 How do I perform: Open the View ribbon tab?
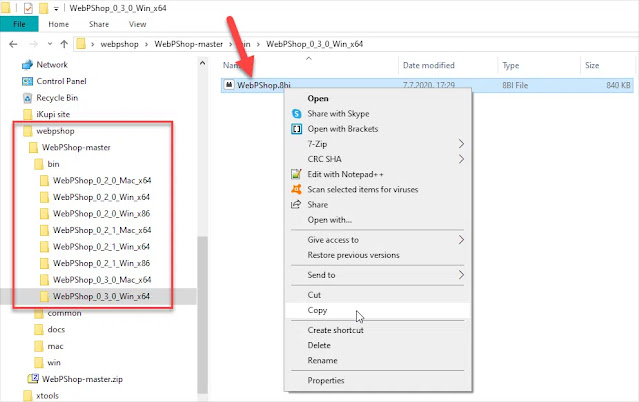click(x=137, y=24)
